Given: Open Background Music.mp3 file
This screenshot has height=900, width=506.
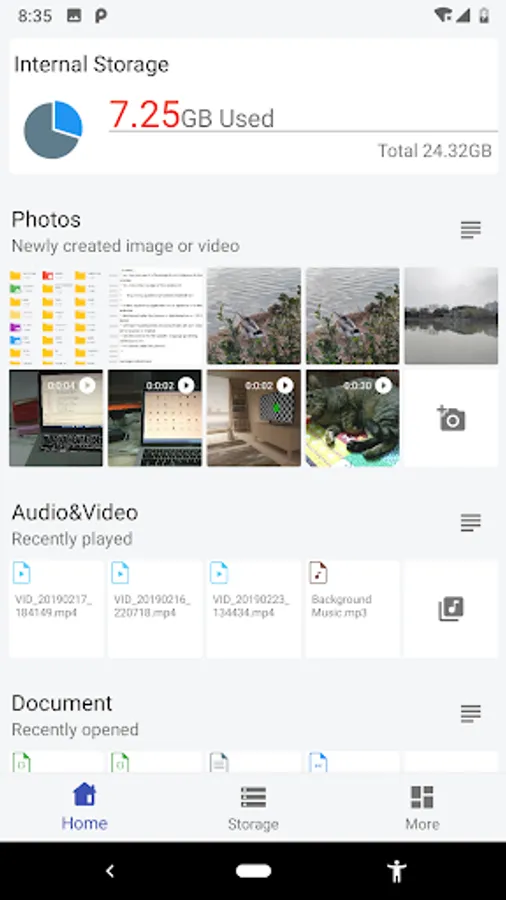Looking at the screenshot, I should [x=352, y=609].
